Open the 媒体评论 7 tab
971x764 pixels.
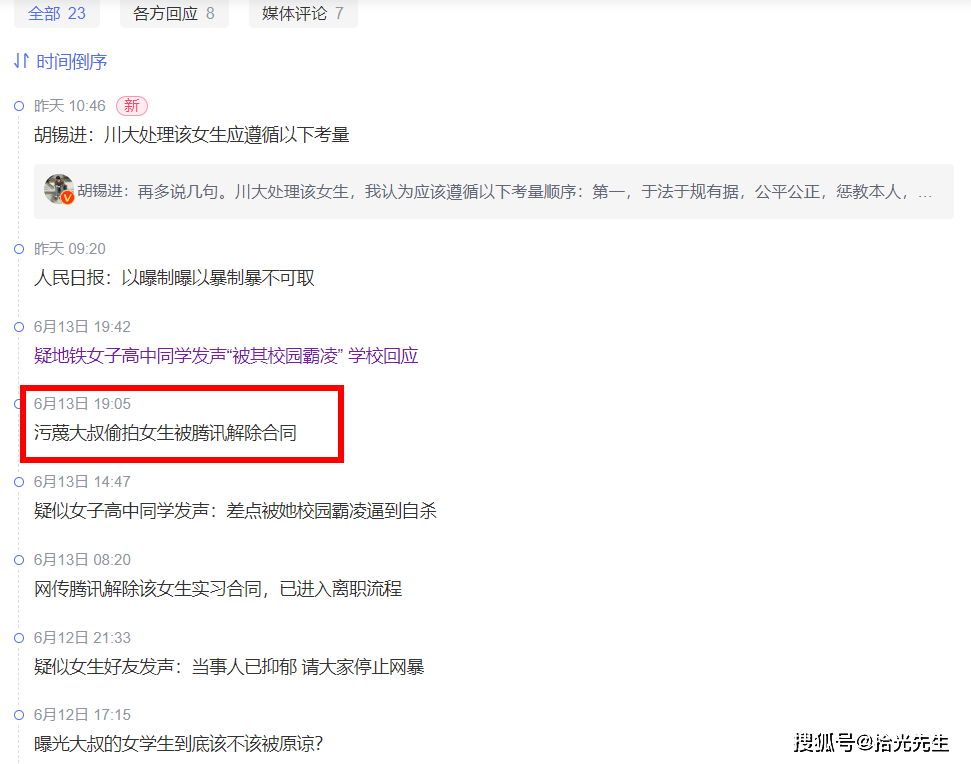click(303, 13)
